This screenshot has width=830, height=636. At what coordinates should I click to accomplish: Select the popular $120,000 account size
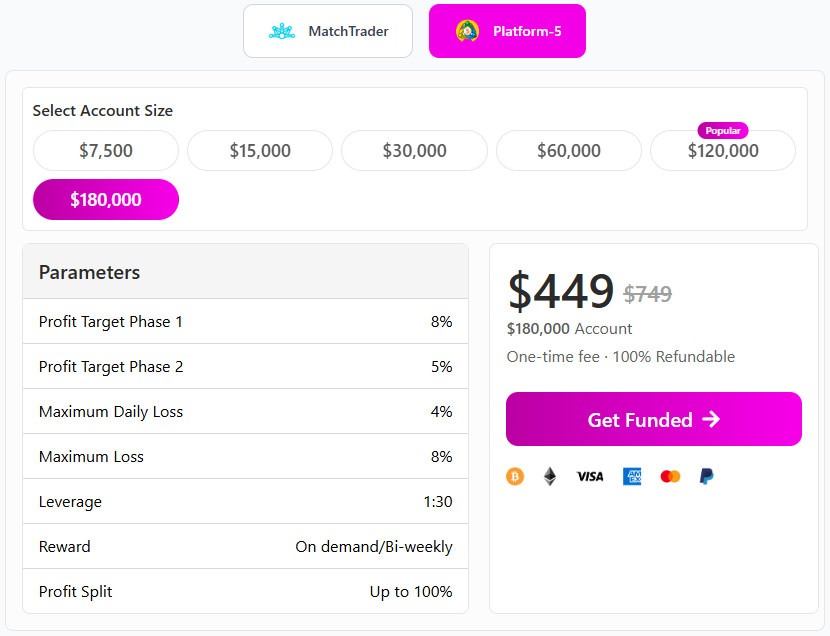tap(722, 152)
